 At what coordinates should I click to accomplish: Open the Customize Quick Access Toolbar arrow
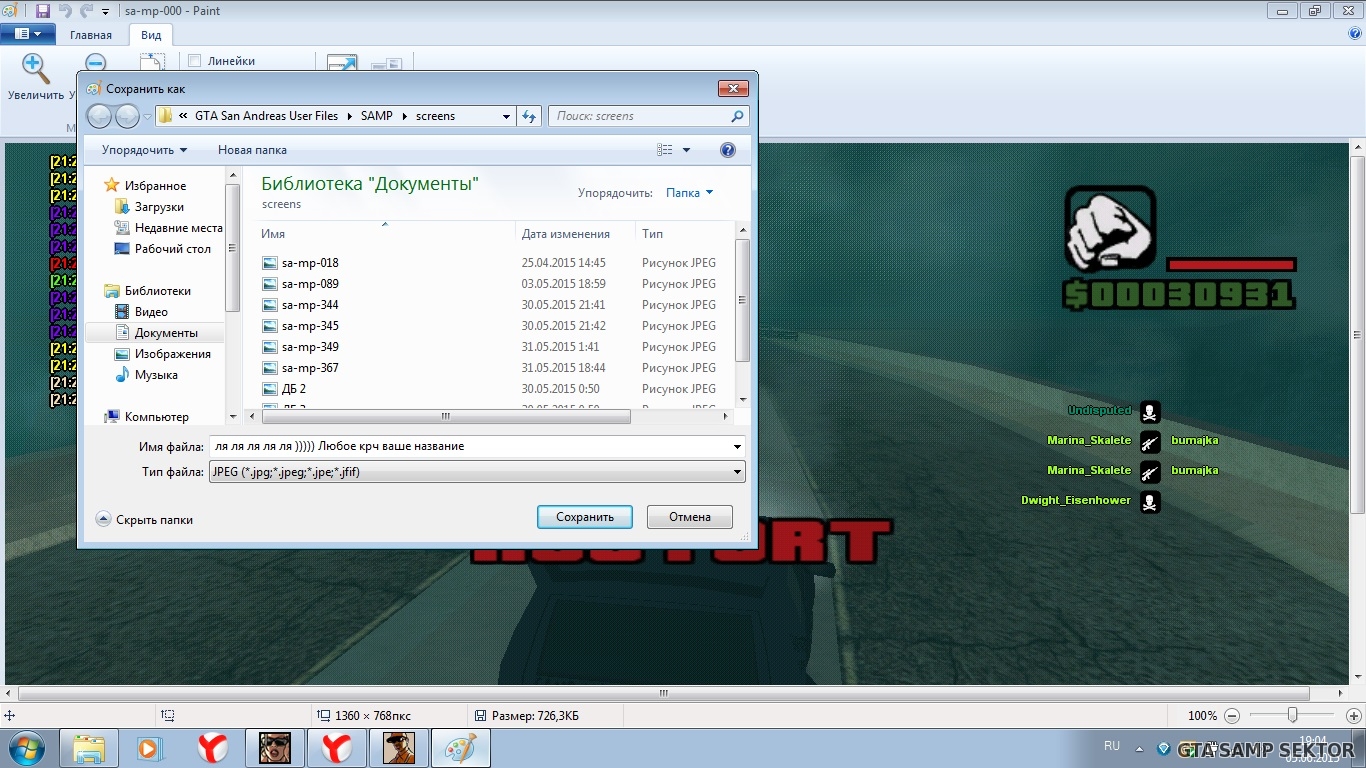click(x=105, y=12)
